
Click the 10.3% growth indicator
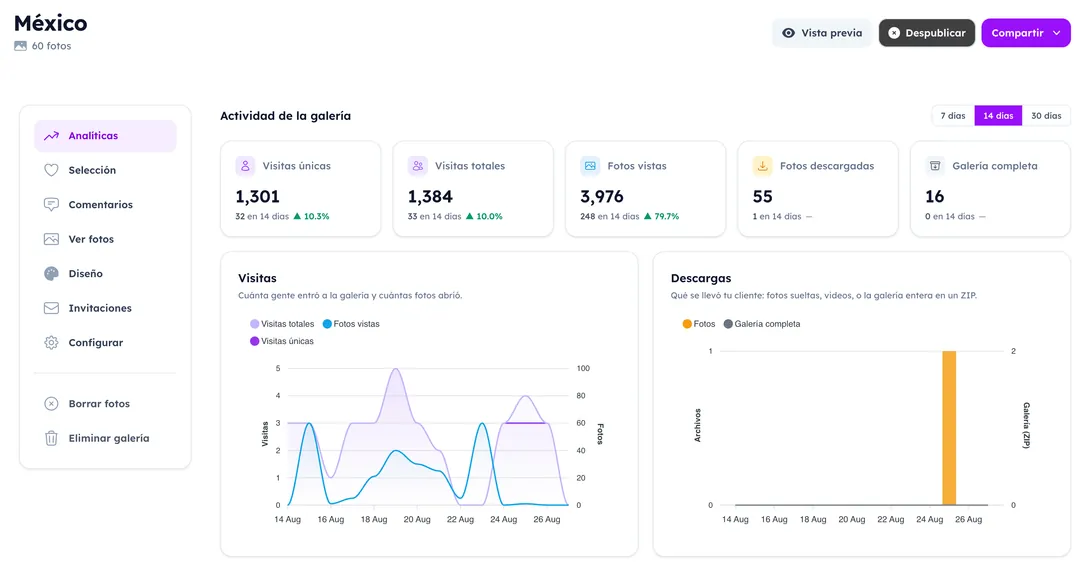pyautogui.click(x=311, y=217)
